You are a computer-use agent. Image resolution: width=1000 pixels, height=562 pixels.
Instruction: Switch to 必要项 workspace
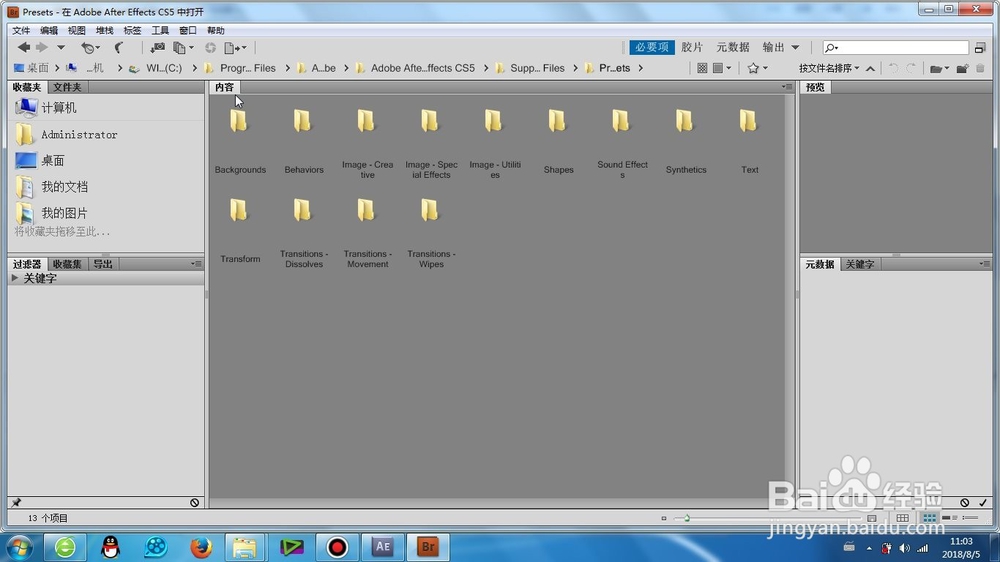[x=652, y=47]
